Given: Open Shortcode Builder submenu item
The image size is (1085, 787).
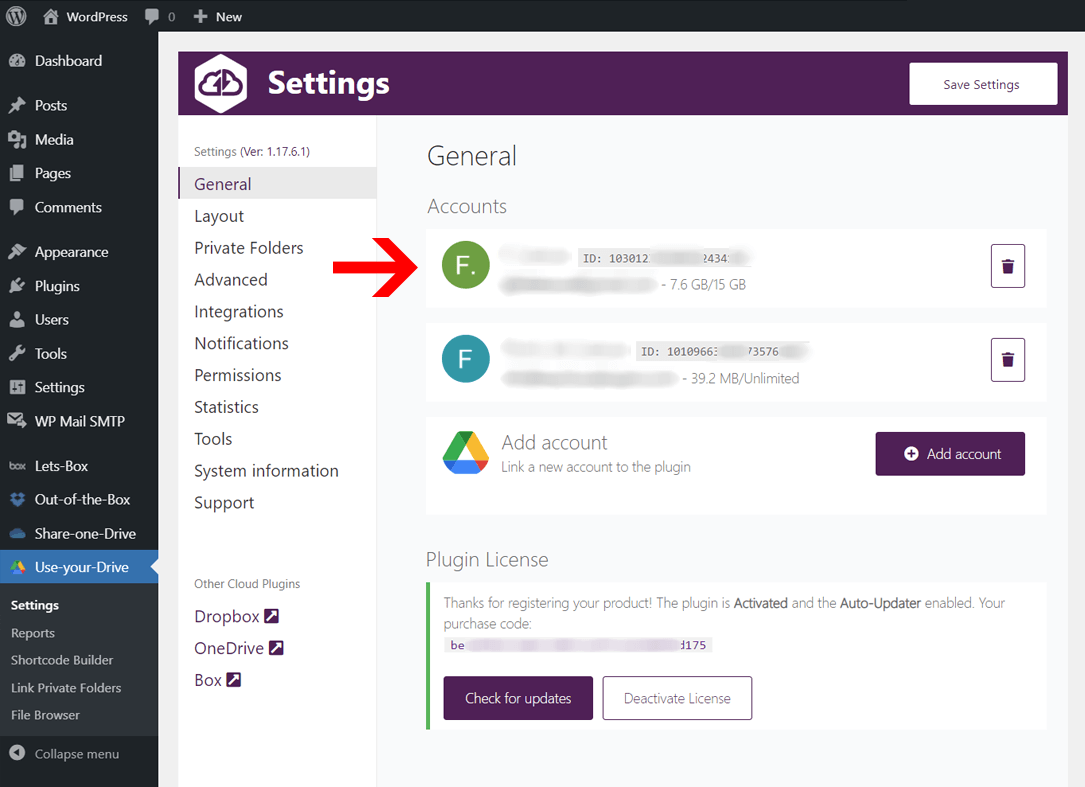Looking at the screenshot, I should coord(62,660).
